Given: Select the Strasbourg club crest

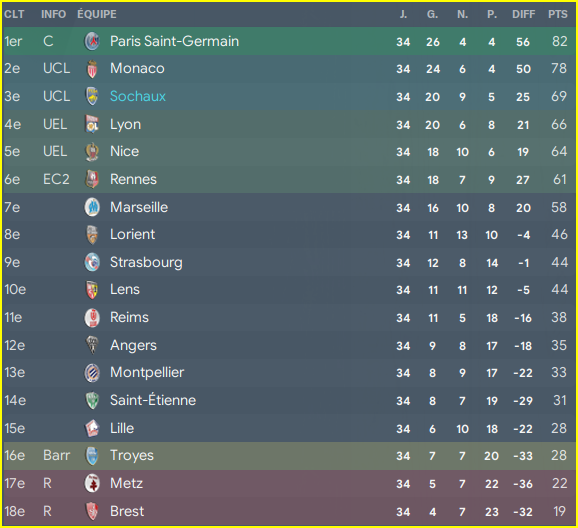Looking at the screenshot, I should click(x=92, y=263).
